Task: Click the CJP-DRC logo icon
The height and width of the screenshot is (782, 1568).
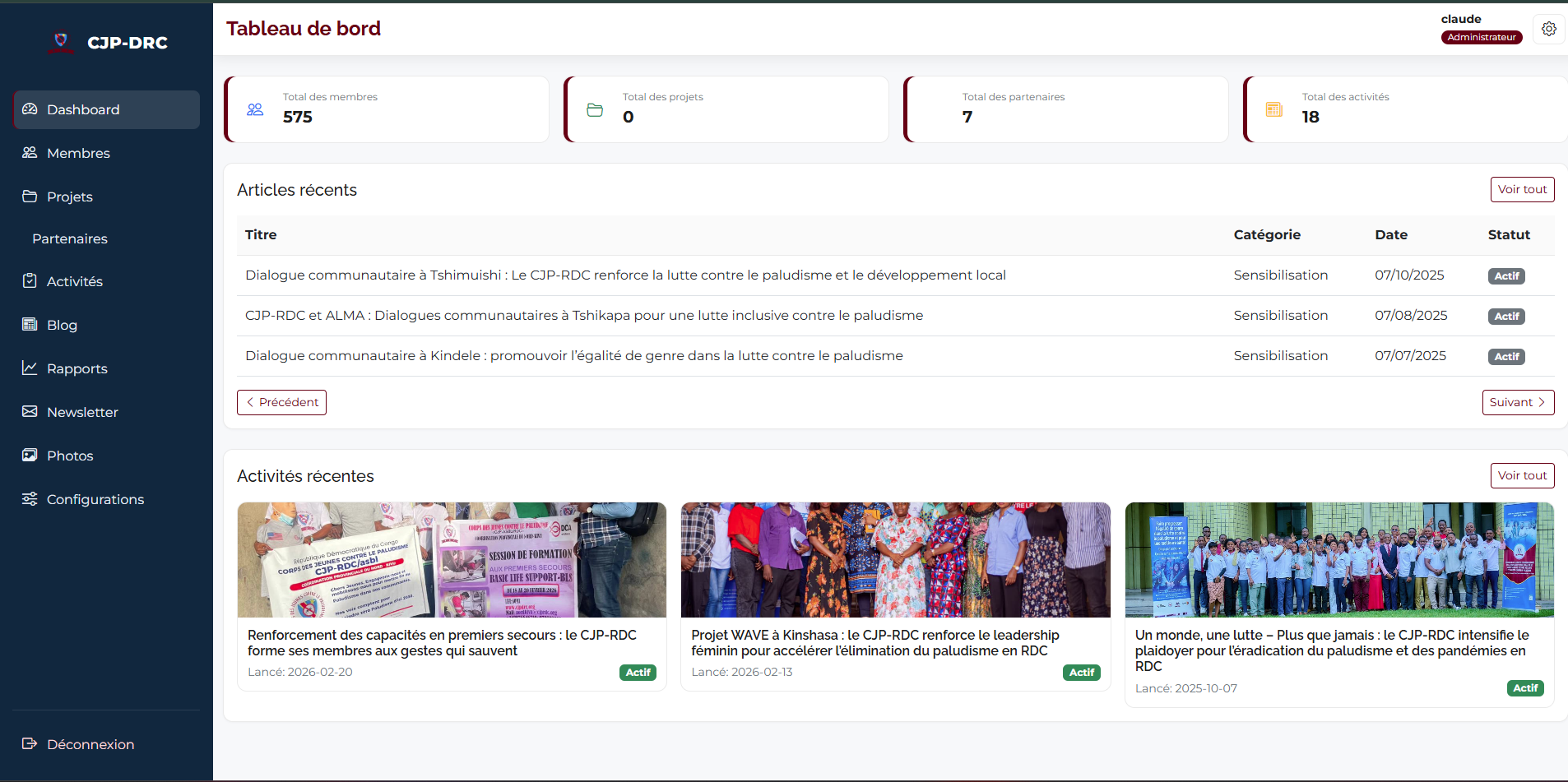Action: [x=60, y=42]
